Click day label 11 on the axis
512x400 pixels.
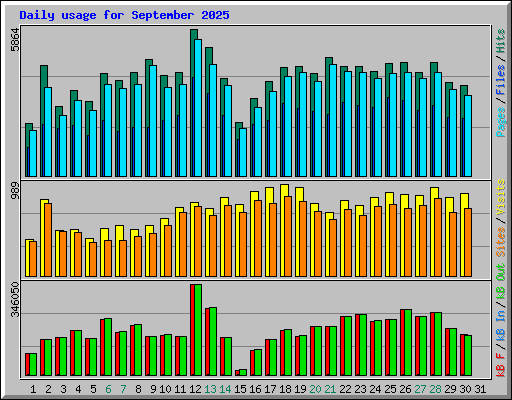click(x=180, y=389)
